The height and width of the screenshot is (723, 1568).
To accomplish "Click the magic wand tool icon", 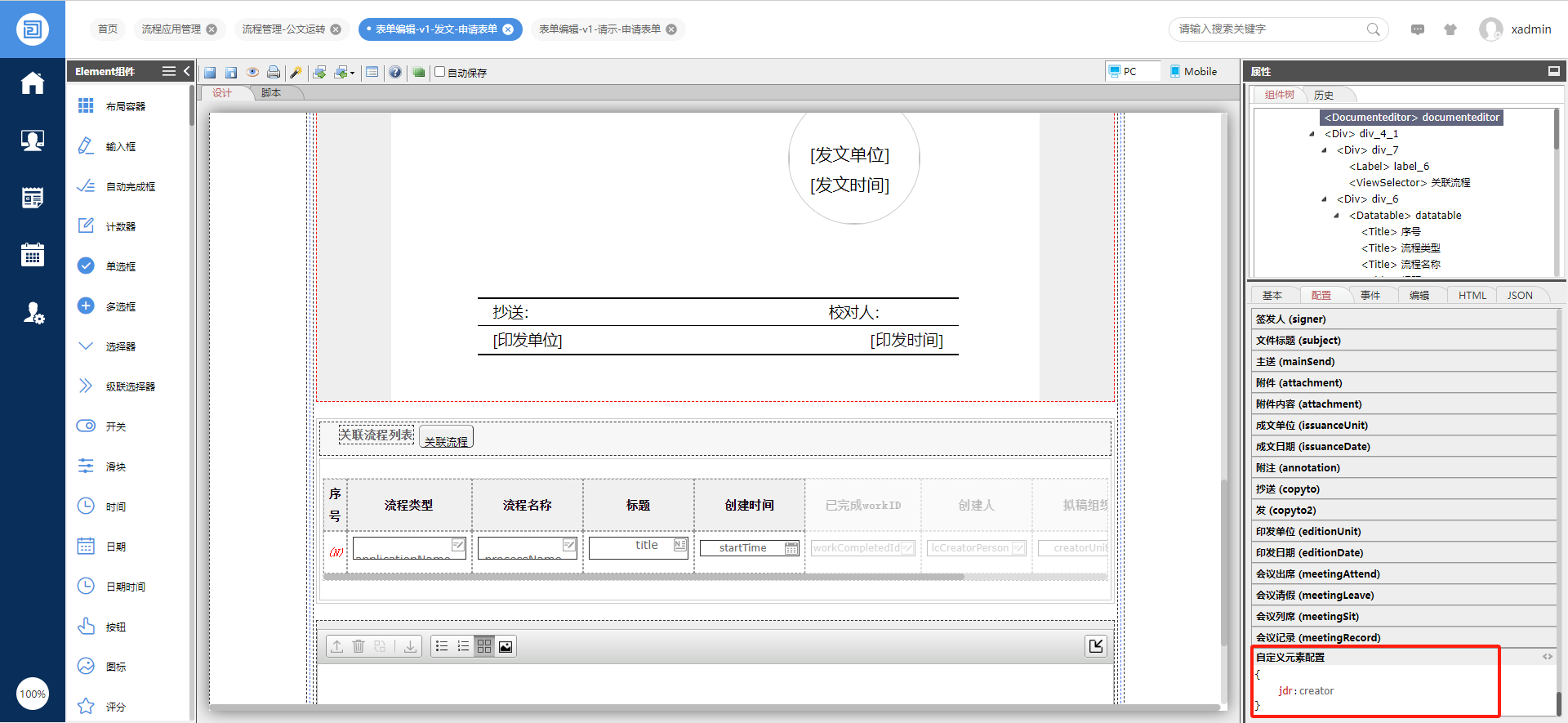I will [296, 72].
